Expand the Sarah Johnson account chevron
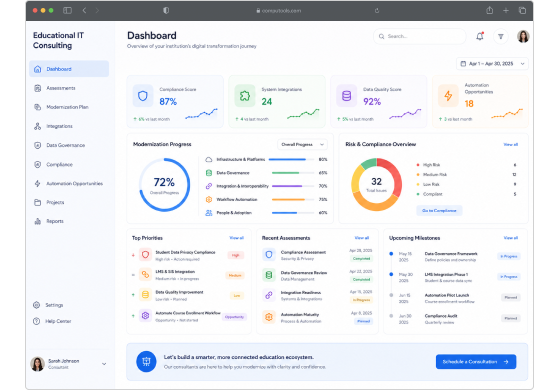Viewport: 560px width, 390px height. point(104,364)
